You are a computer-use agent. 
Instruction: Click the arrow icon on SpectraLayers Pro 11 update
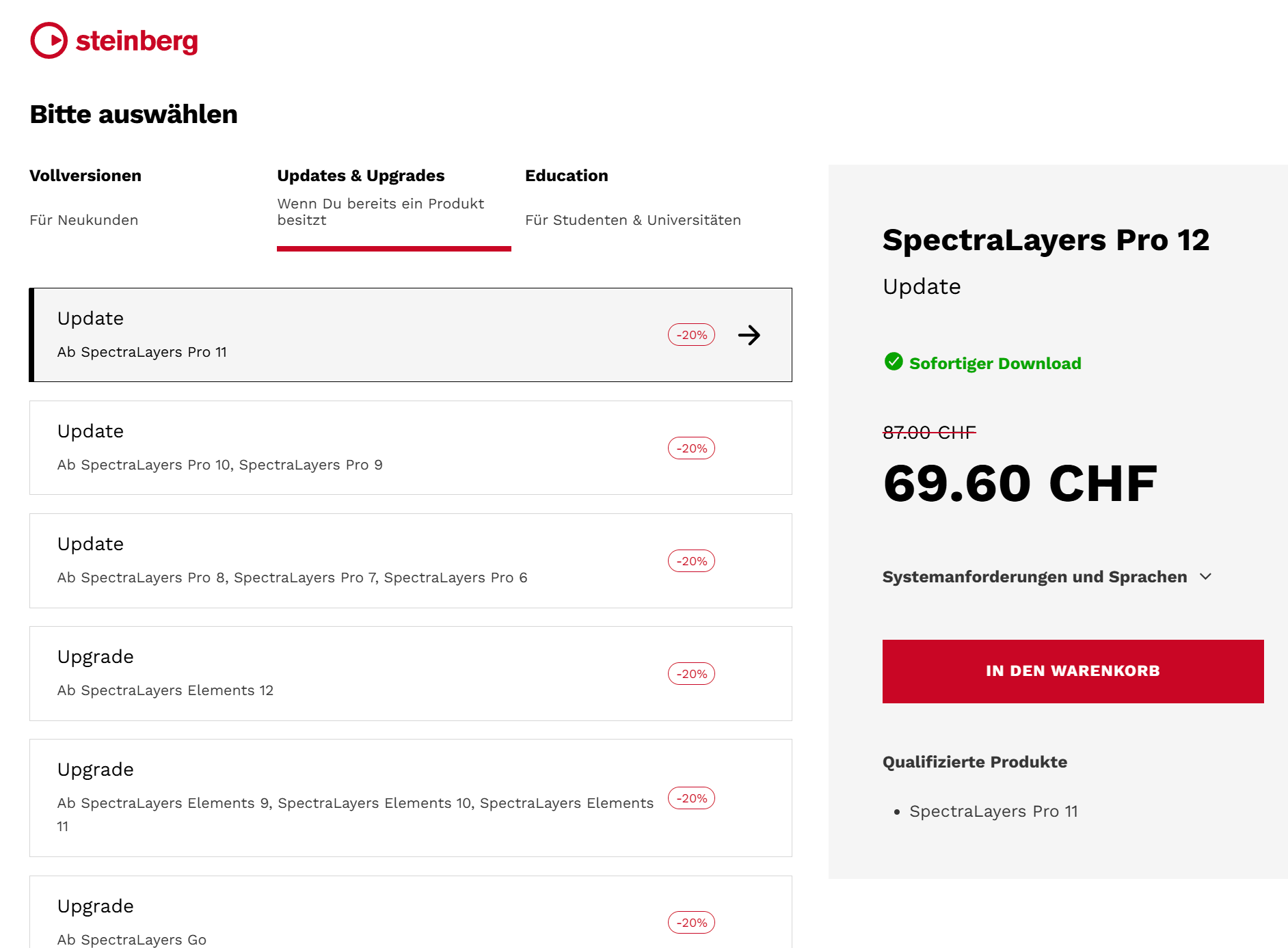click(749, 335)
